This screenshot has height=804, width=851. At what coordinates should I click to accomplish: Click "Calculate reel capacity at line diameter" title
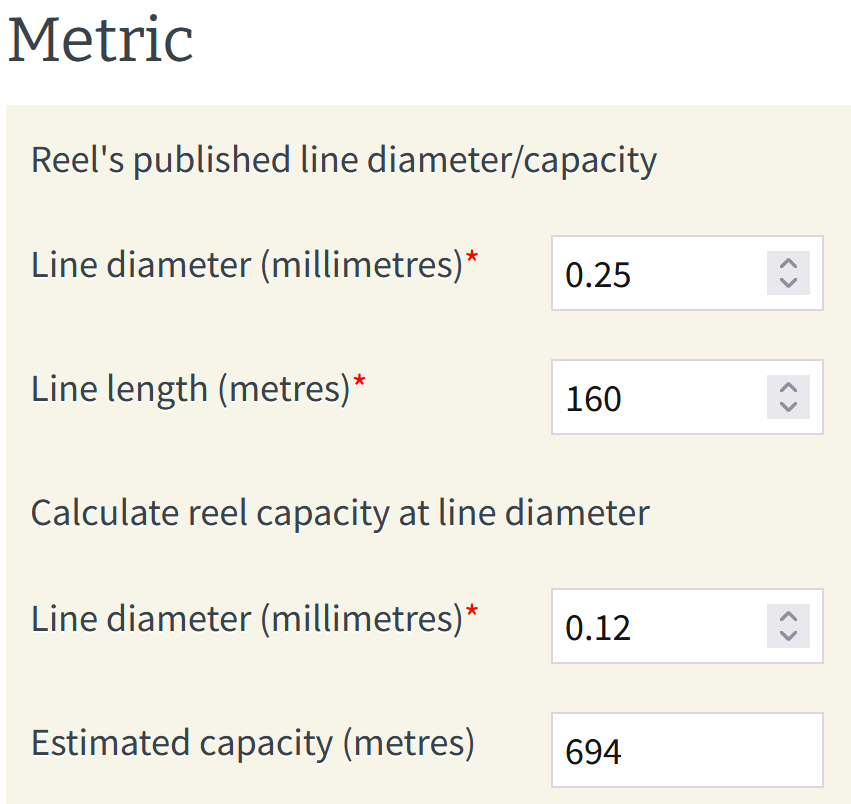pyautogui.click(x=340, y=513)
